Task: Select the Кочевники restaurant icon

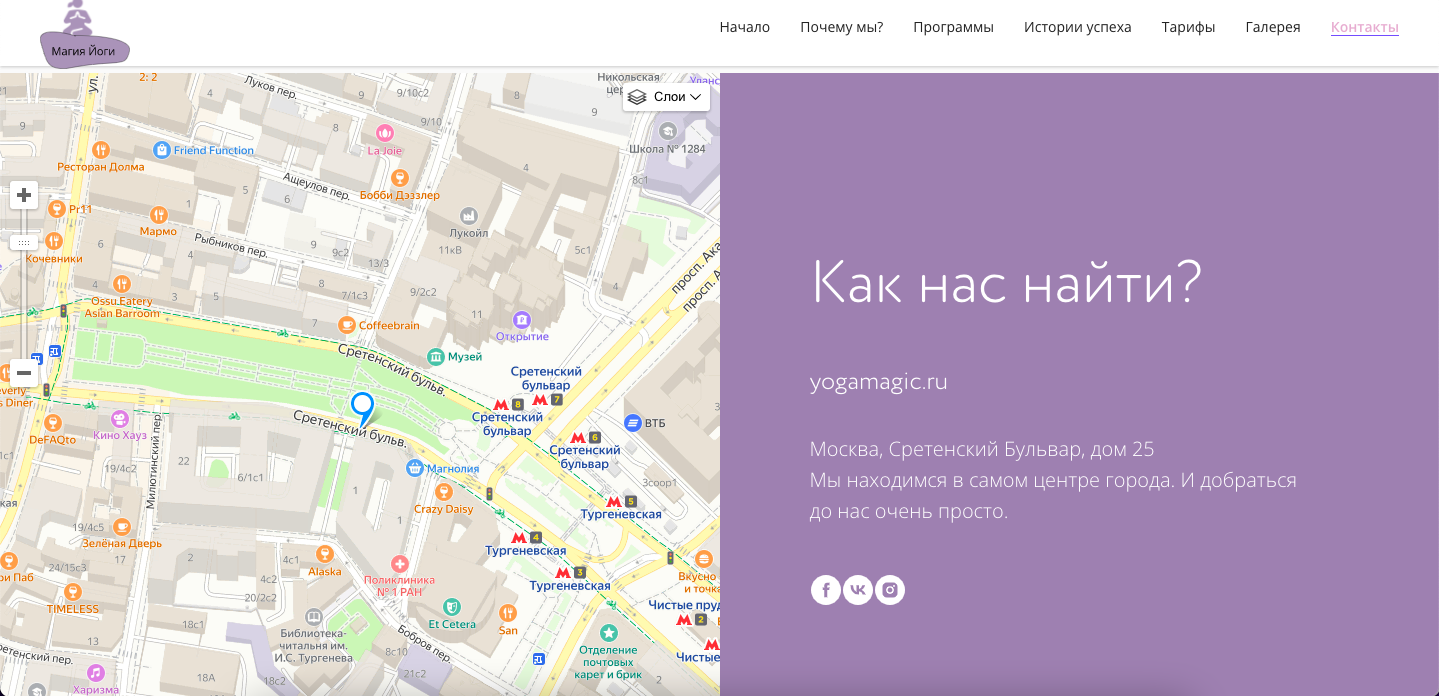Action: [x=54, y=241]
